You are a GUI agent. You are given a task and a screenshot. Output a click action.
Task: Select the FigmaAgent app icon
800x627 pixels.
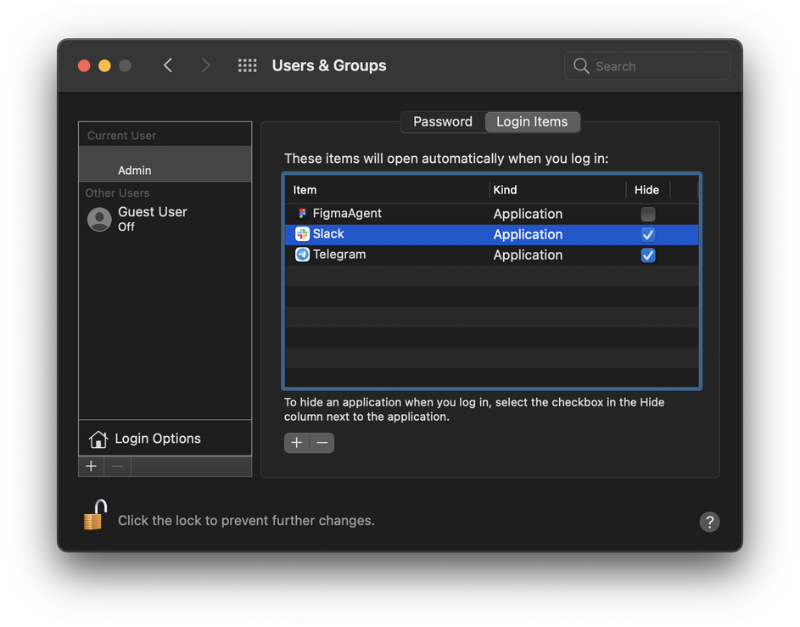click(x=302, y=214)
